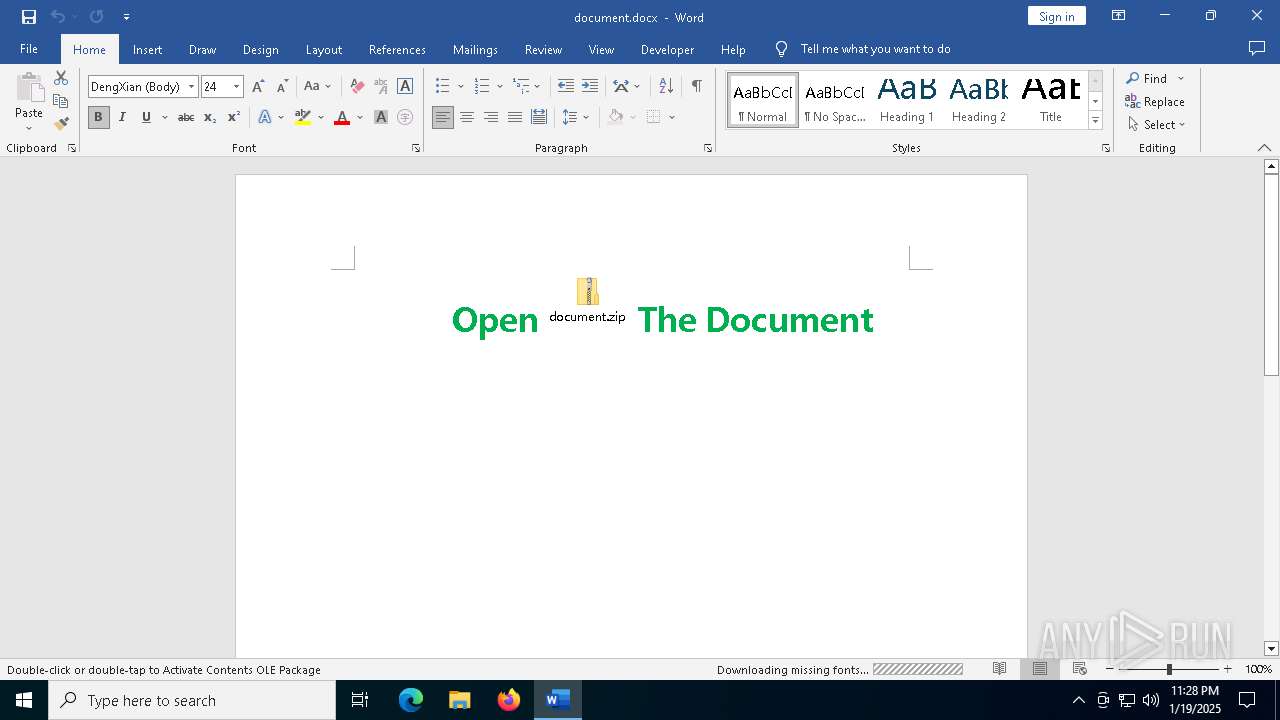Toggle Strikethrough formatting

pyautogui.click(x=186, y=117)
